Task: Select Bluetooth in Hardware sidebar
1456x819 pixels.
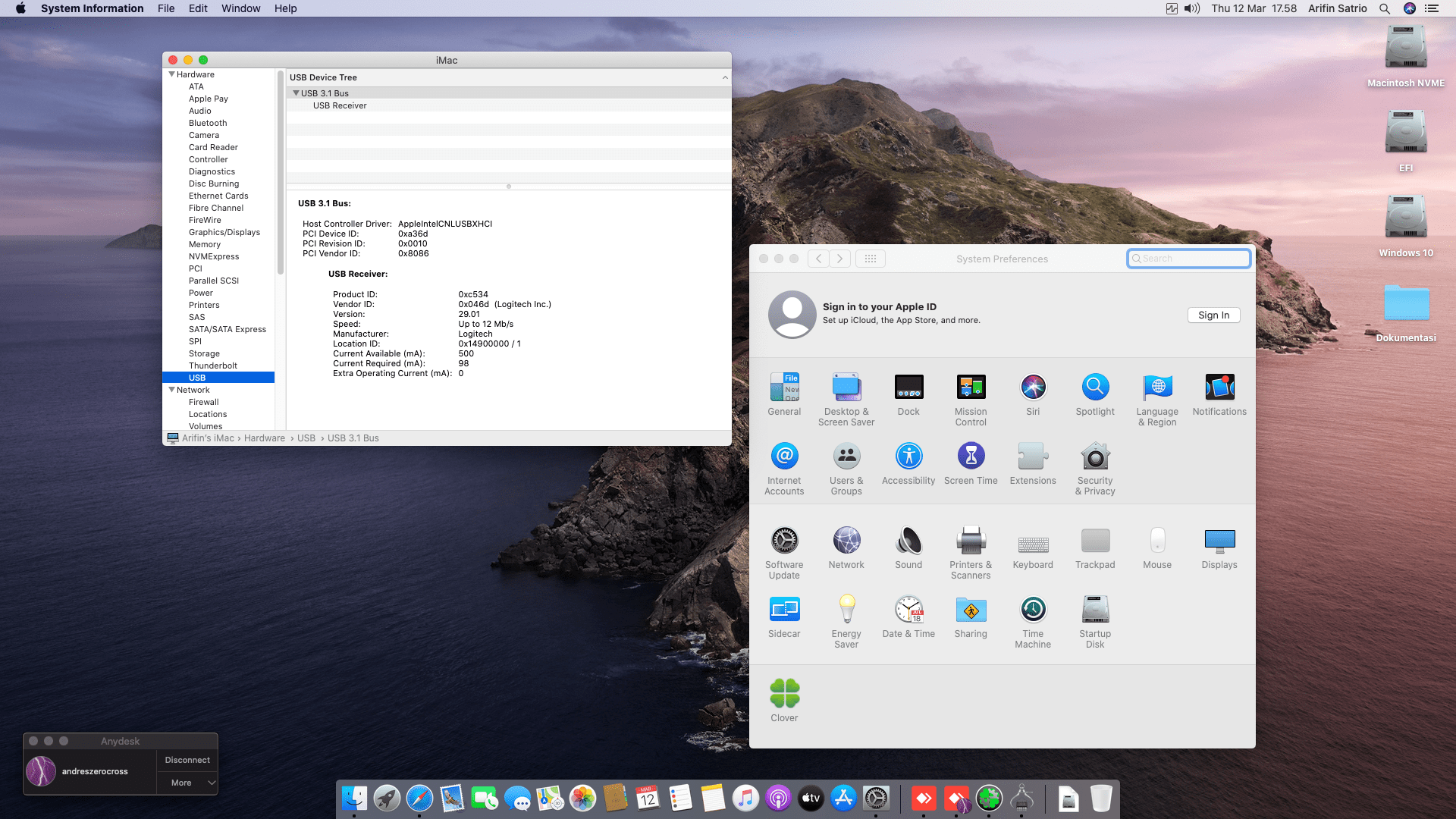Action: [x=208, y=123]
